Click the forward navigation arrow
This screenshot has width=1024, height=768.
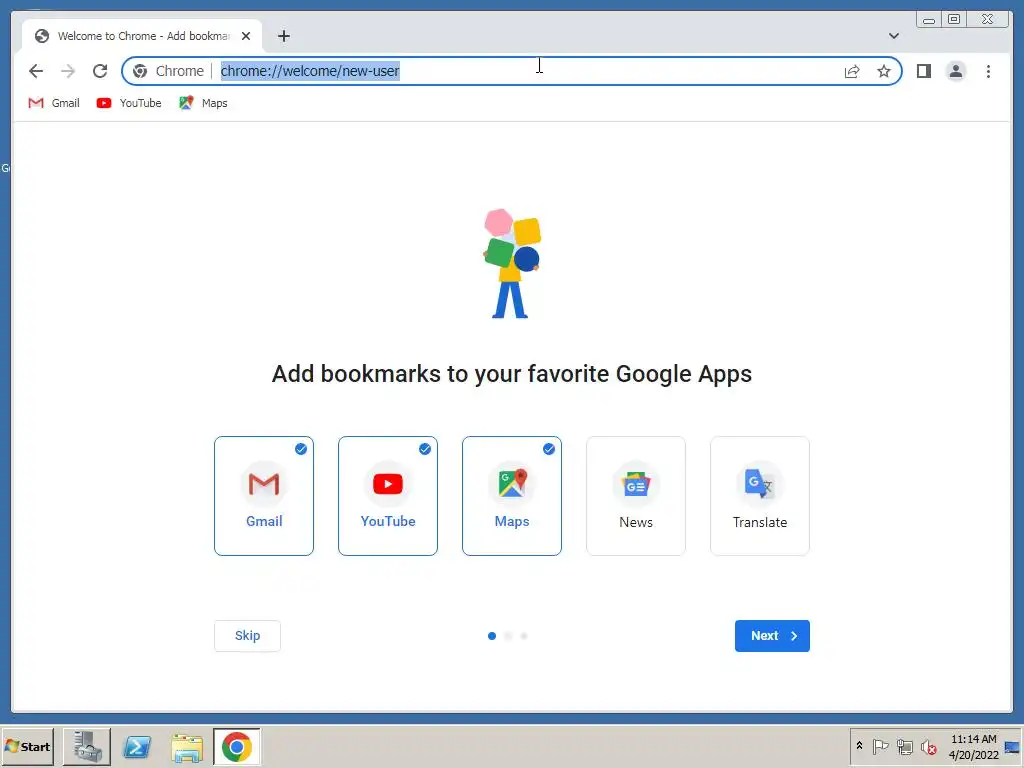tap(68, 71)
